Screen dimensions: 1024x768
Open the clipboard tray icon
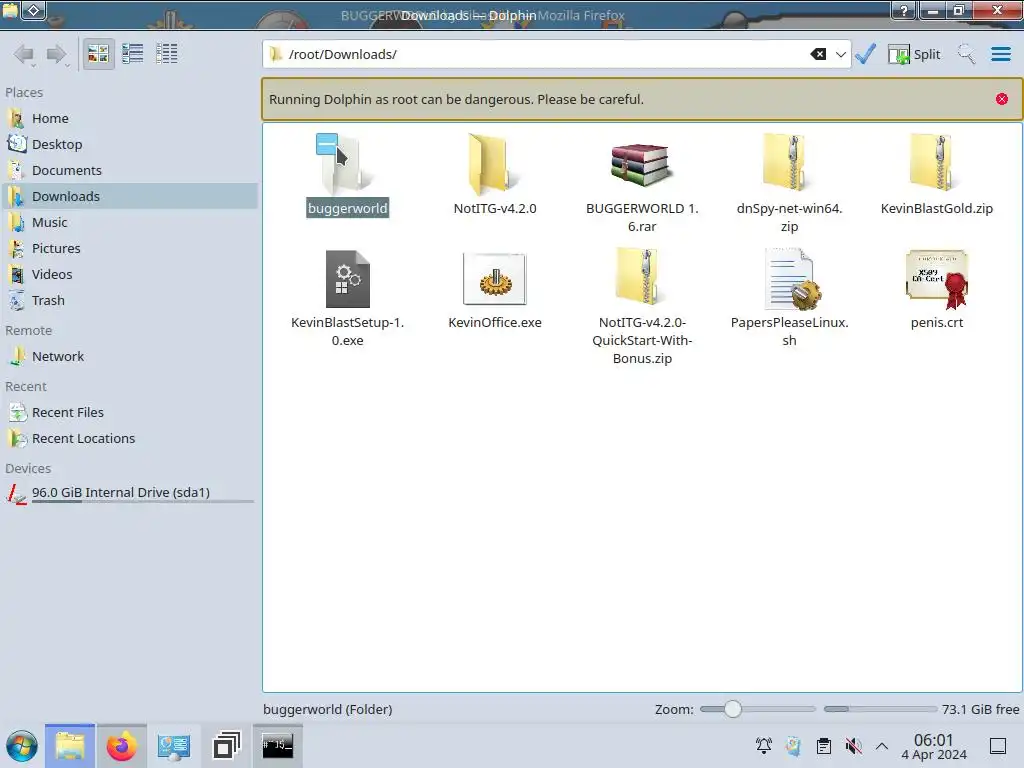[x=824, y=746]
